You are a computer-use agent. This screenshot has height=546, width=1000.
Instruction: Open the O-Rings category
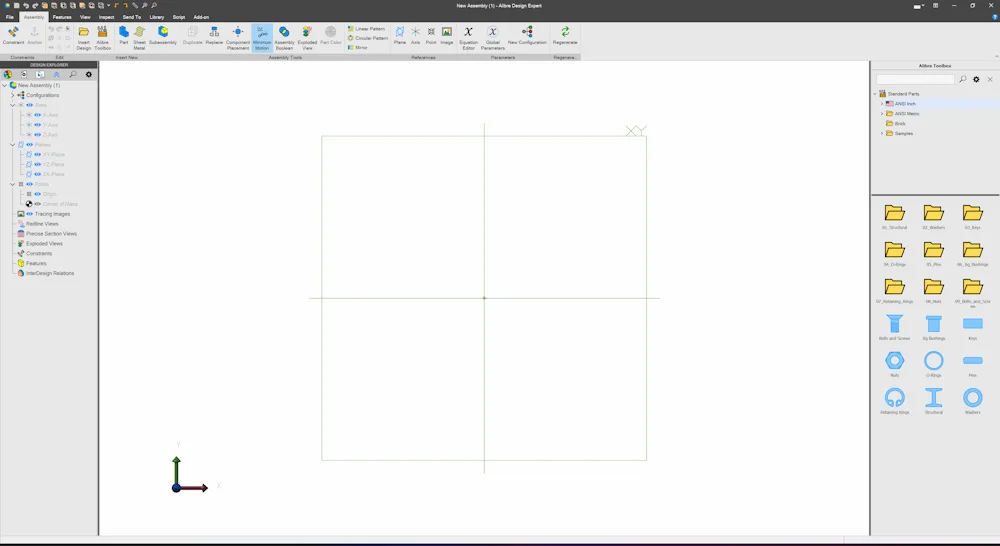934,364
